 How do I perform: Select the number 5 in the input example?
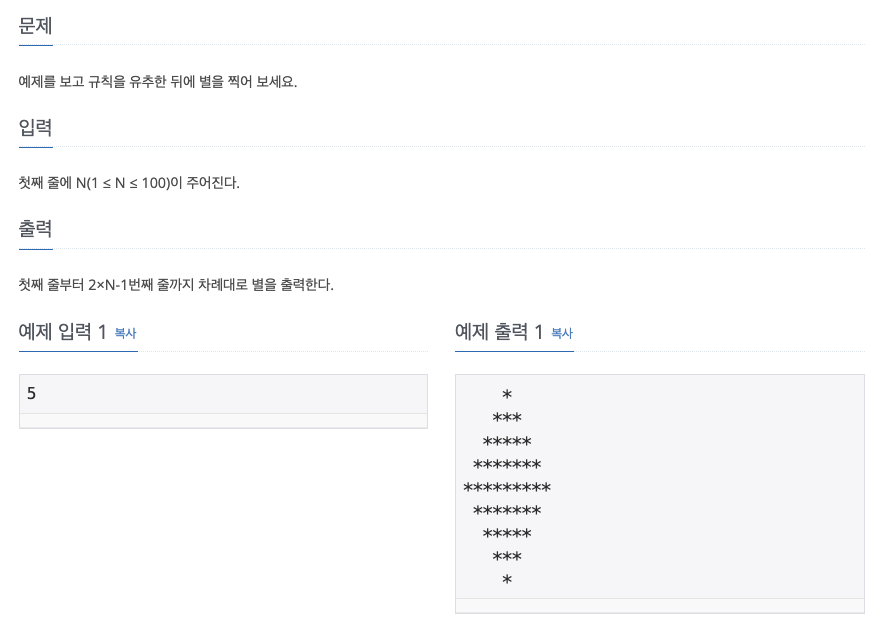click(x=31, y=393)
